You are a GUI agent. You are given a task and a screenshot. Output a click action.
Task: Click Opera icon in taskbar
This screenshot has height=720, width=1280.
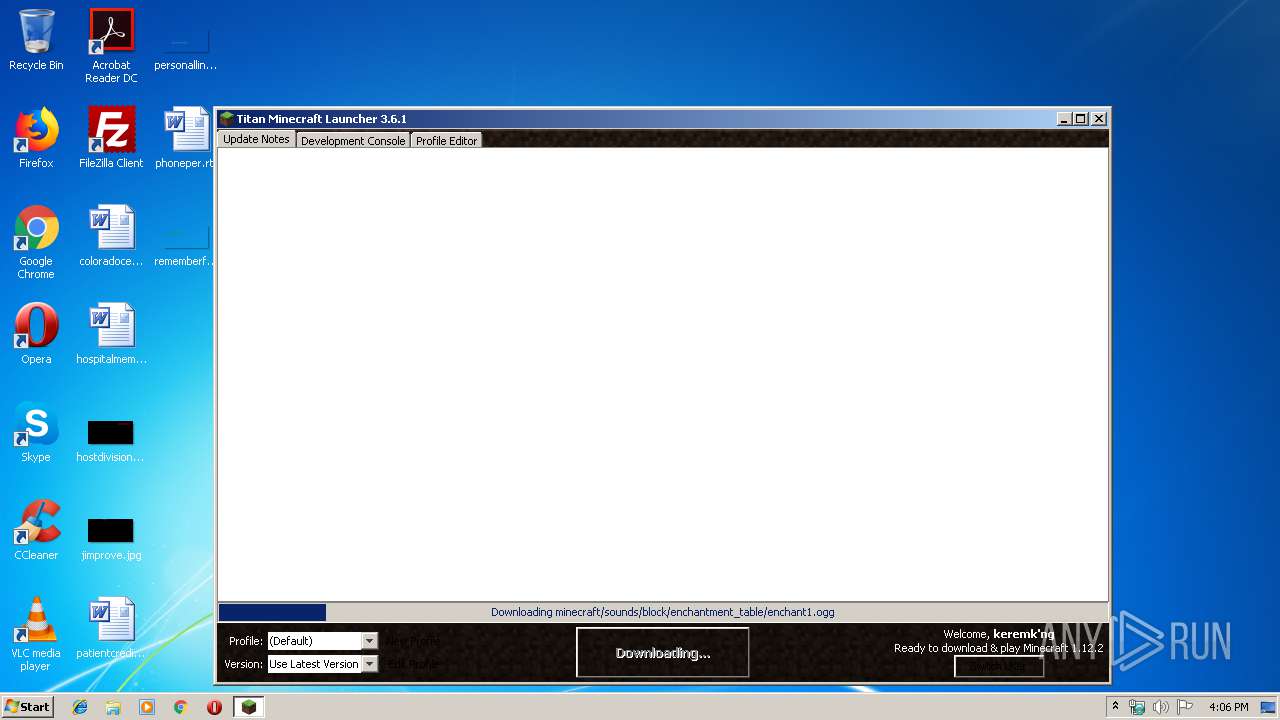tap(214, 707)
